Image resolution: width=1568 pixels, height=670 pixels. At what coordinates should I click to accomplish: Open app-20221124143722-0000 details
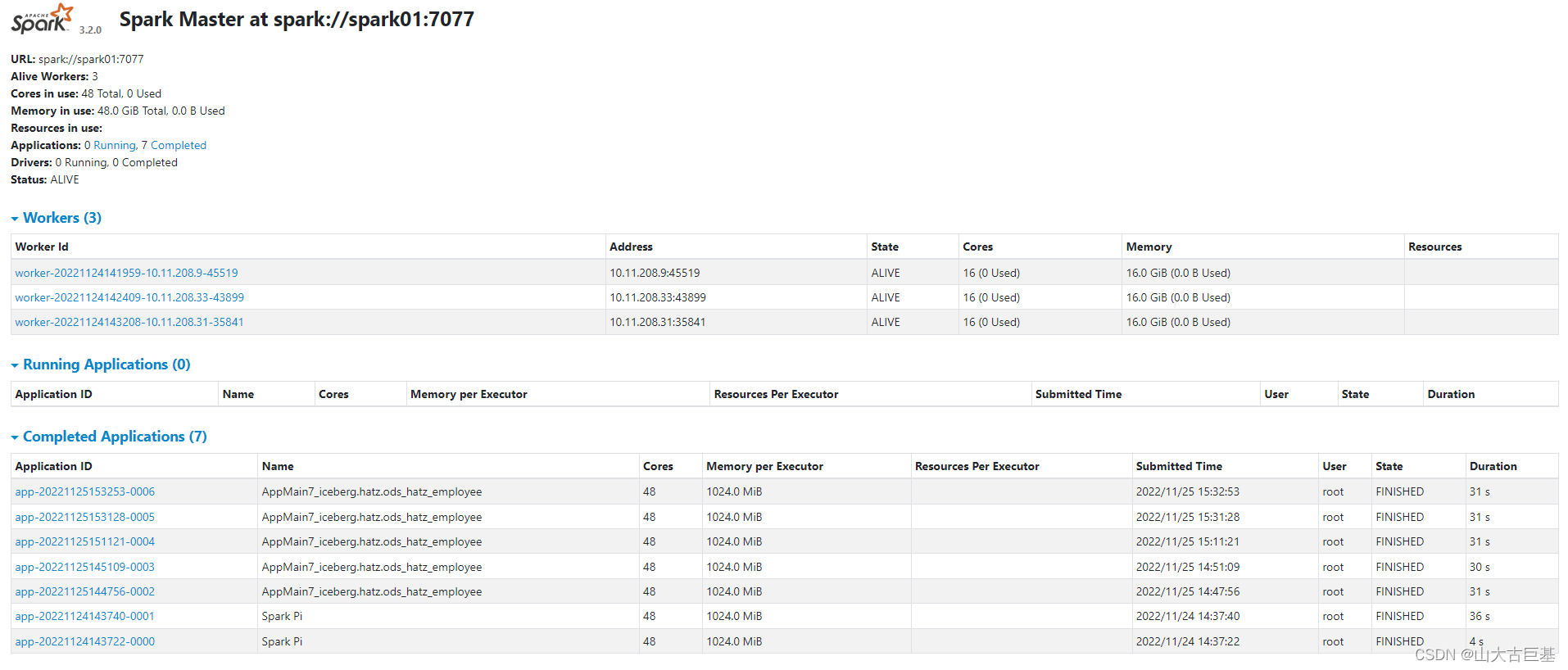[84, 641]
